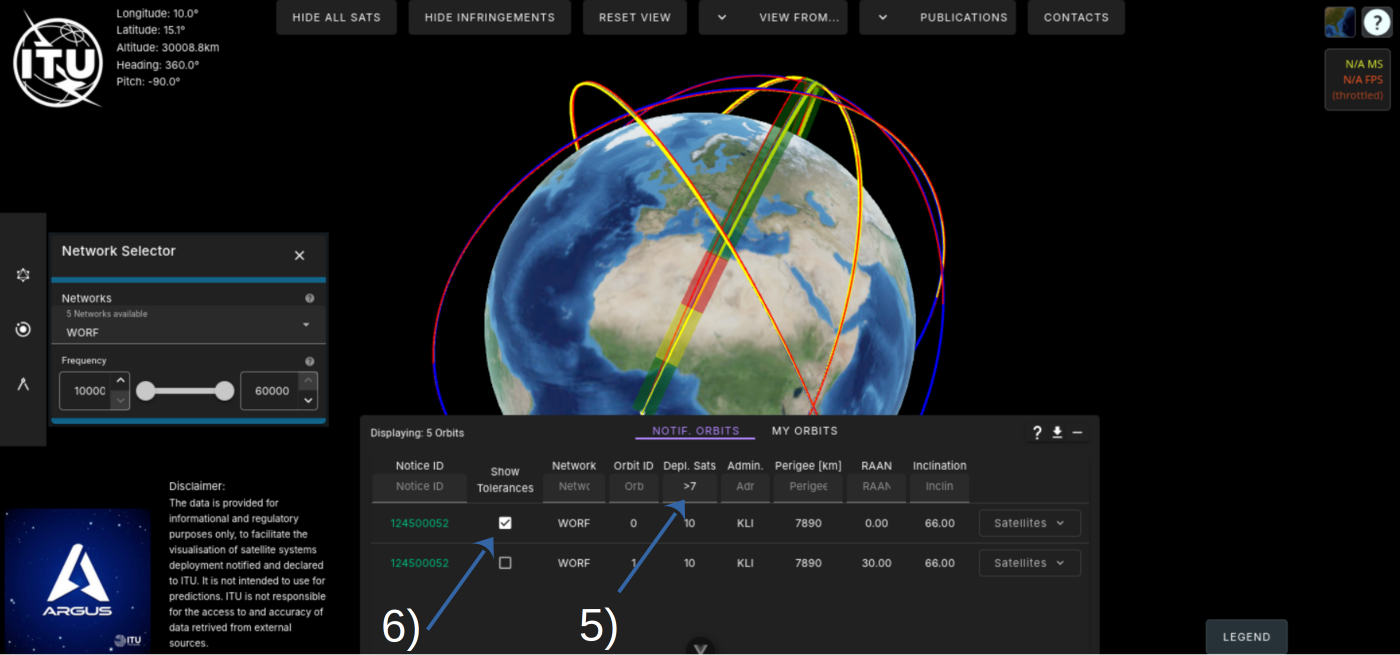
Task: Click the Reset View button
Action: pos(635,17)
